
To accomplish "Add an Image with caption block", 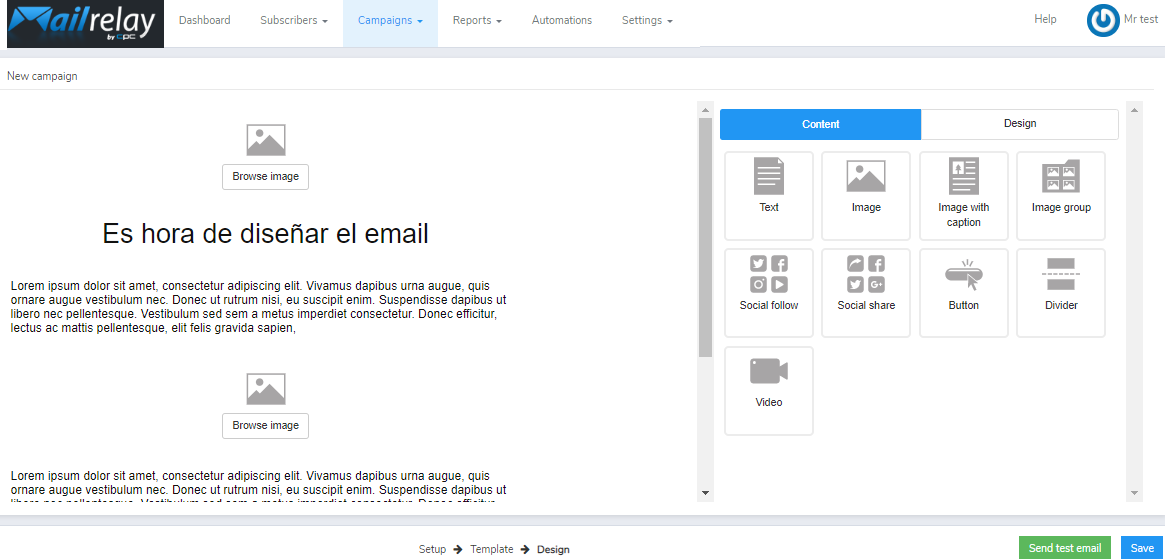I will pos(964,196).
